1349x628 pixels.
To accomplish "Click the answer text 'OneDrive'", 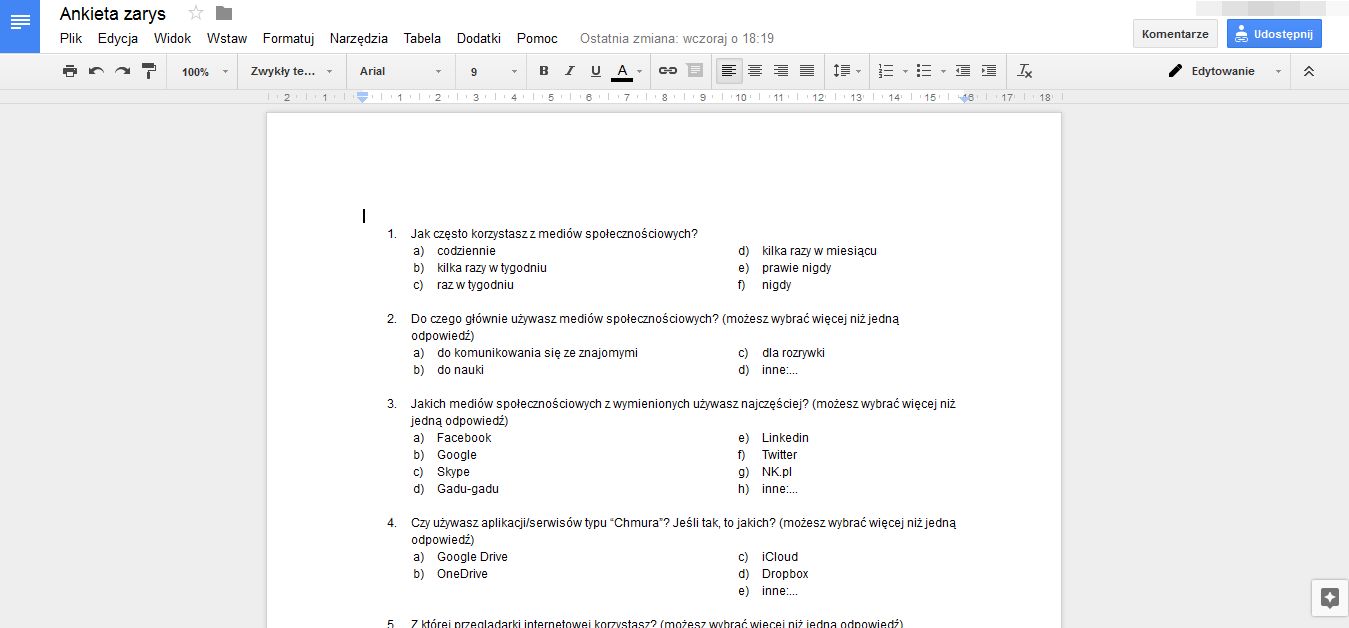I will [462, 574].
